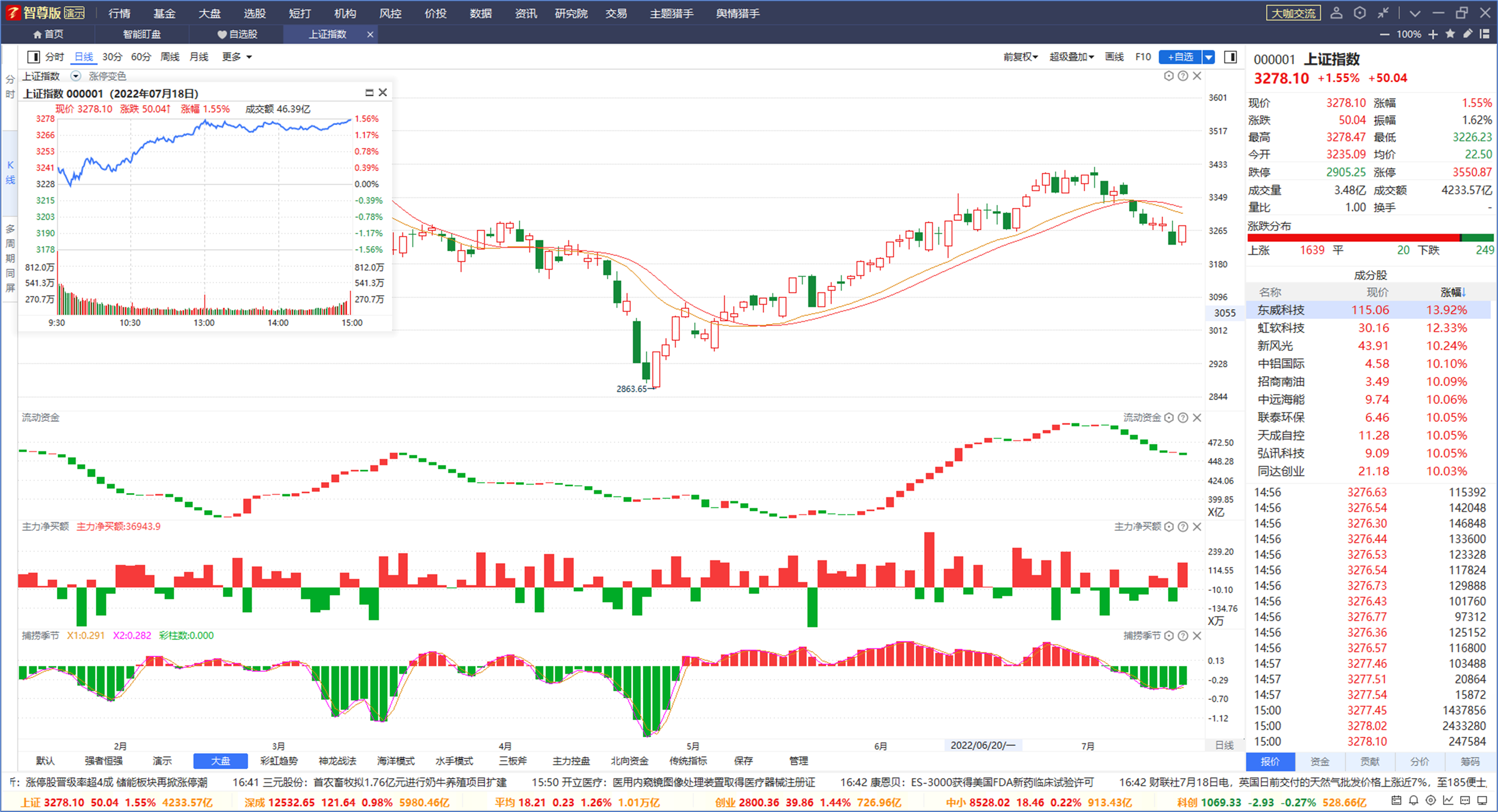Zoom out with the minus beside 100%
This screenshot has width=1498, height=812.
tap(1385, 34)
